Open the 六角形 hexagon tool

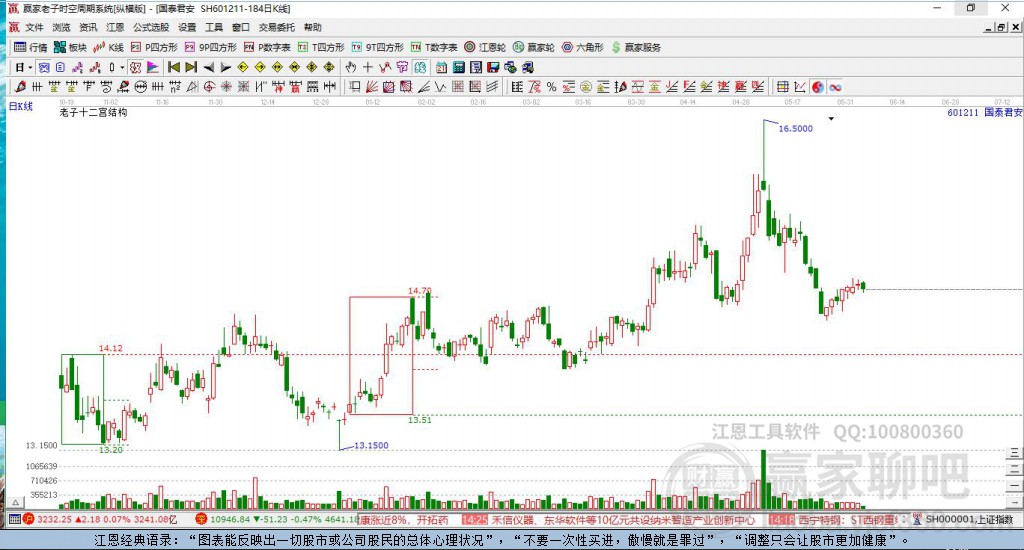pos(583,47)
